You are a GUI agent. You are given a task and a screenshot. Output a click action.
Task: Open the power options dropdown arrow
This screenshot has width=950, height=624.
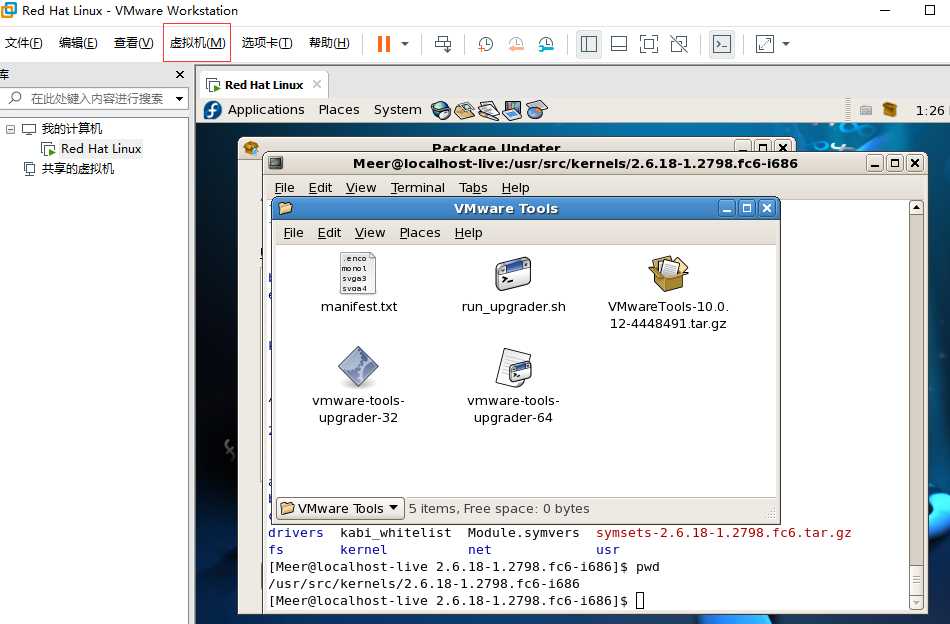tap(405, 44)
